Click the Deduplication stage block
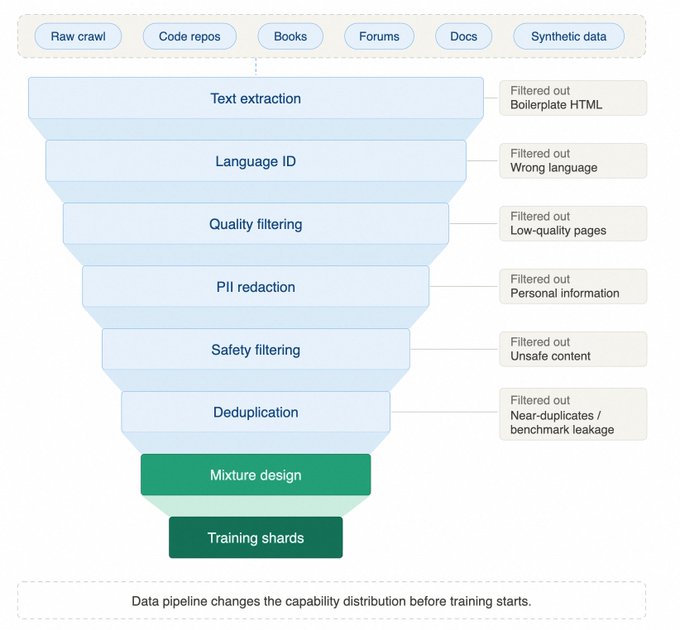Viewport: 680px width, 630px height. pyautogui.click(x=256, y=412)
